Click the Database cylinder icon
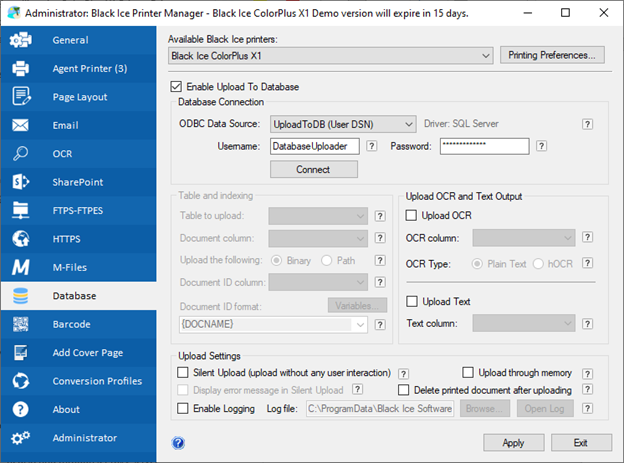The image size is (624, 463). 20,296
